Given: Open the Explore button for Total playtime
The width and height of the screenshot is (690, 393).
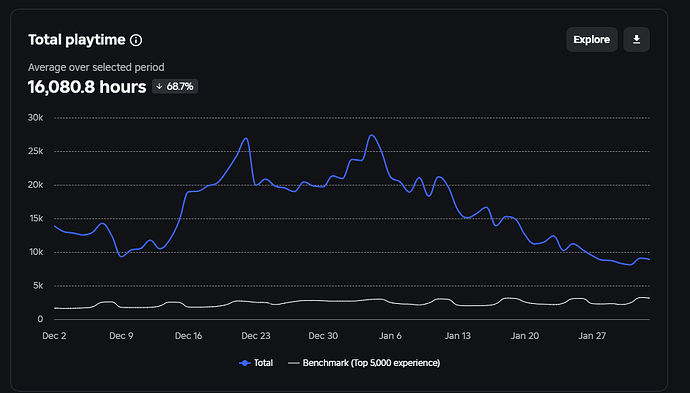Looking at the screenshot, I should click(x=591, y=40).
